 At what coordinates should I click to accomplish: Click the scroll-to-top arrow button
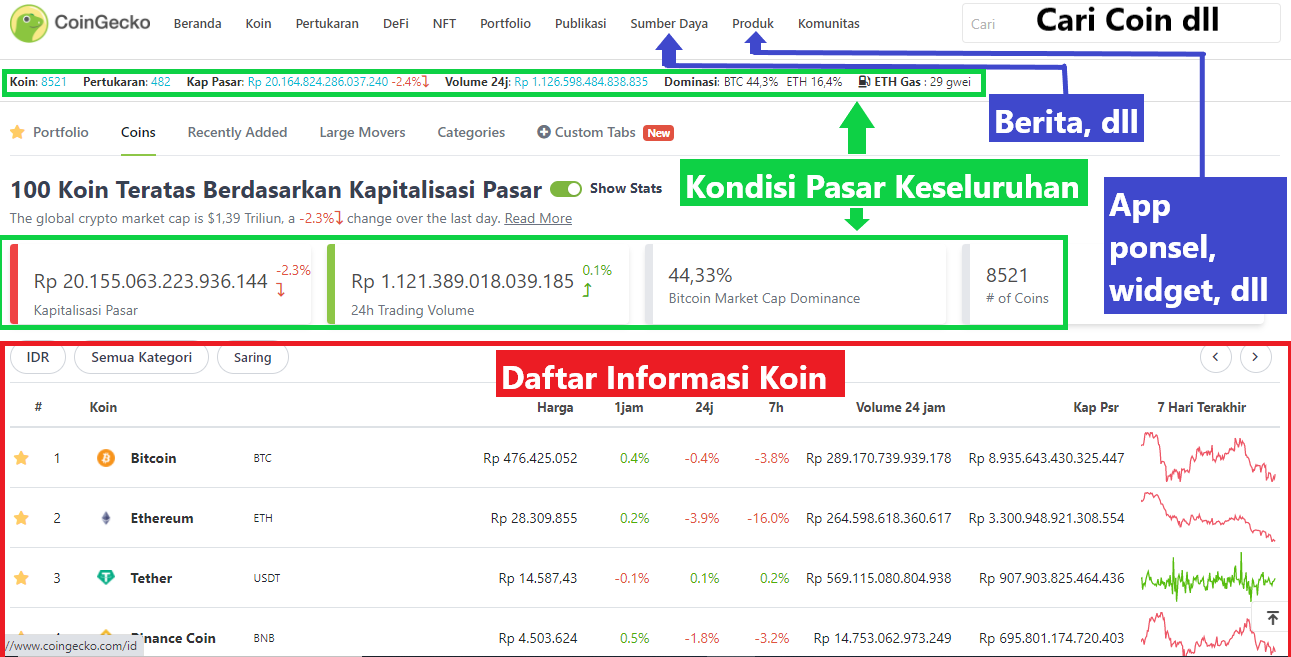tap(1272, 619)
